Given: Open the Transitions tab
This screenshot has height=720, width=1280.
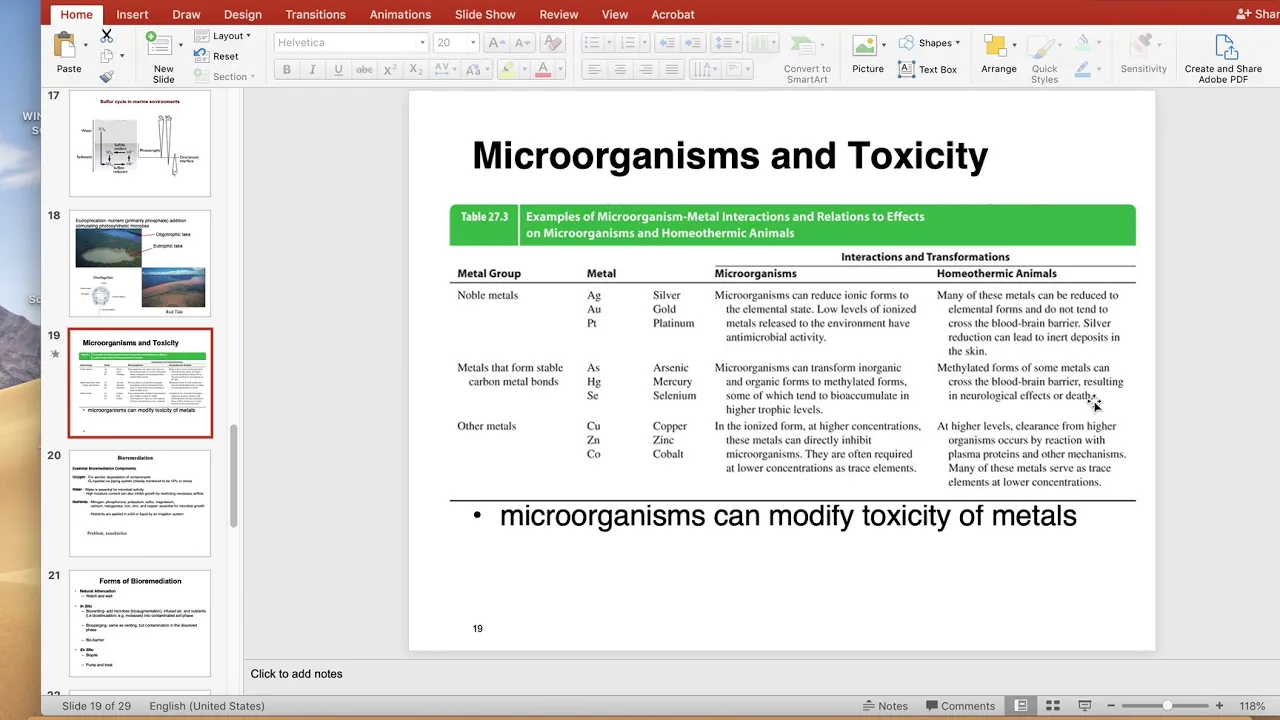Looking at the screenshot, I should tap(316, 14).
